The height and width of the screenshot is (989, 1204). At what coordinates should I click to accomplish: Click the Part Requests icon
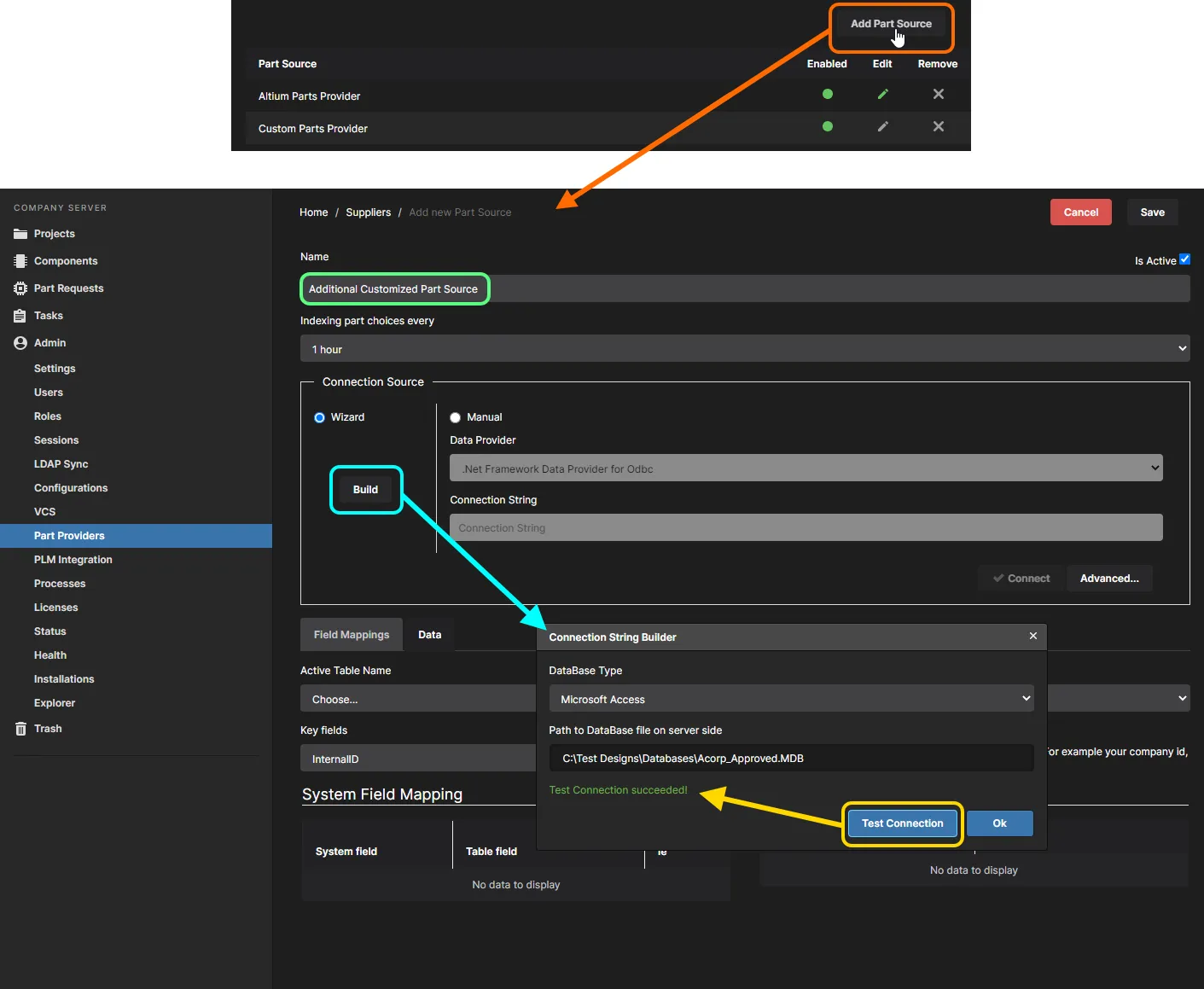coord(20,288)
